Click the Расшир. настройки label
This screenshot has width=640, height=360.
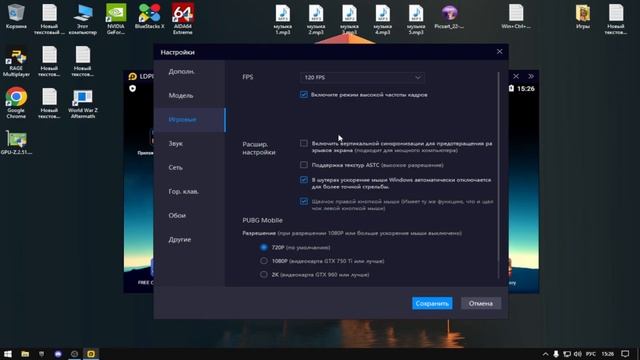coord(259,148)
